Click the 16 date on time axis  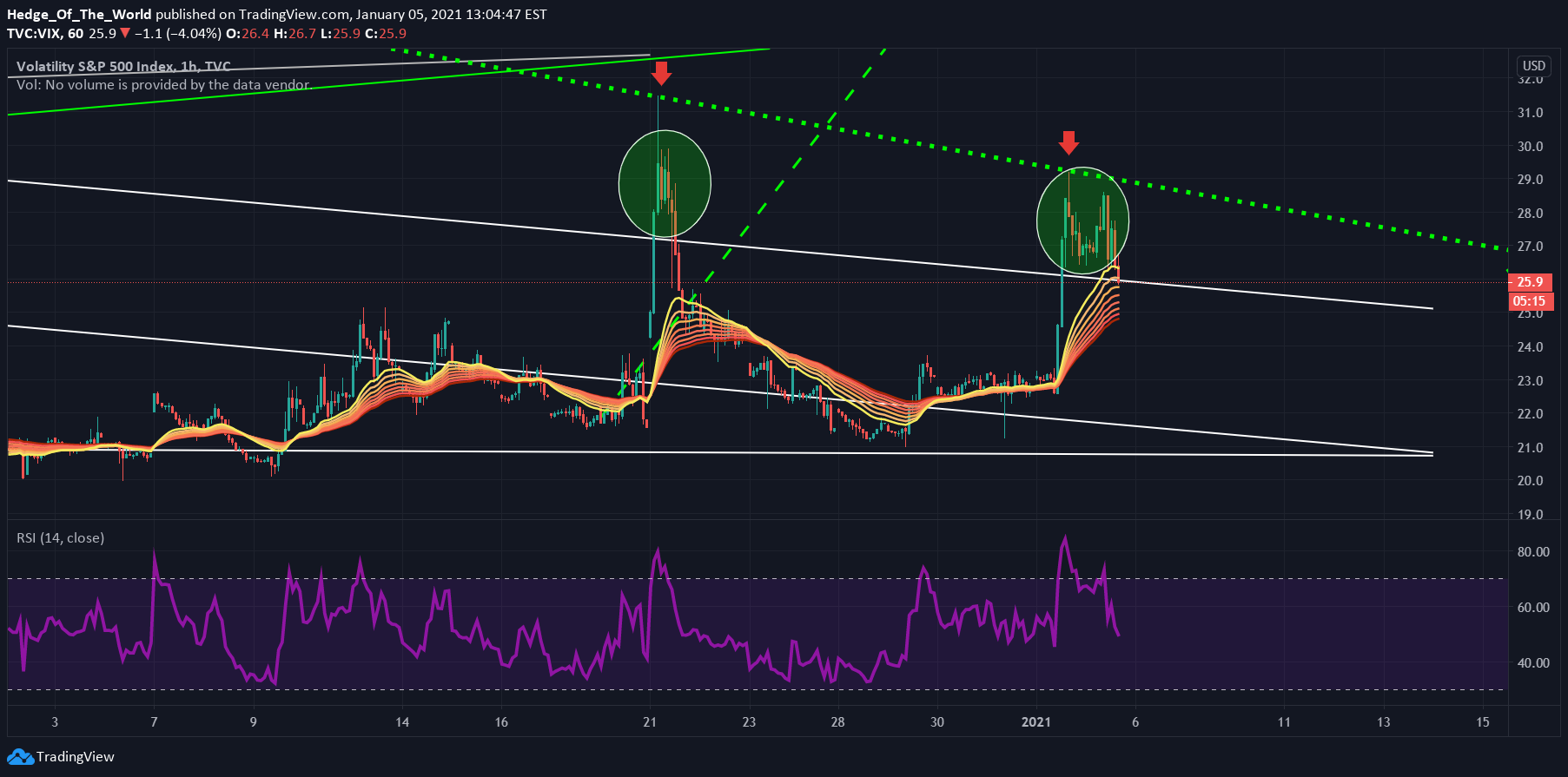tap(501, 722)
